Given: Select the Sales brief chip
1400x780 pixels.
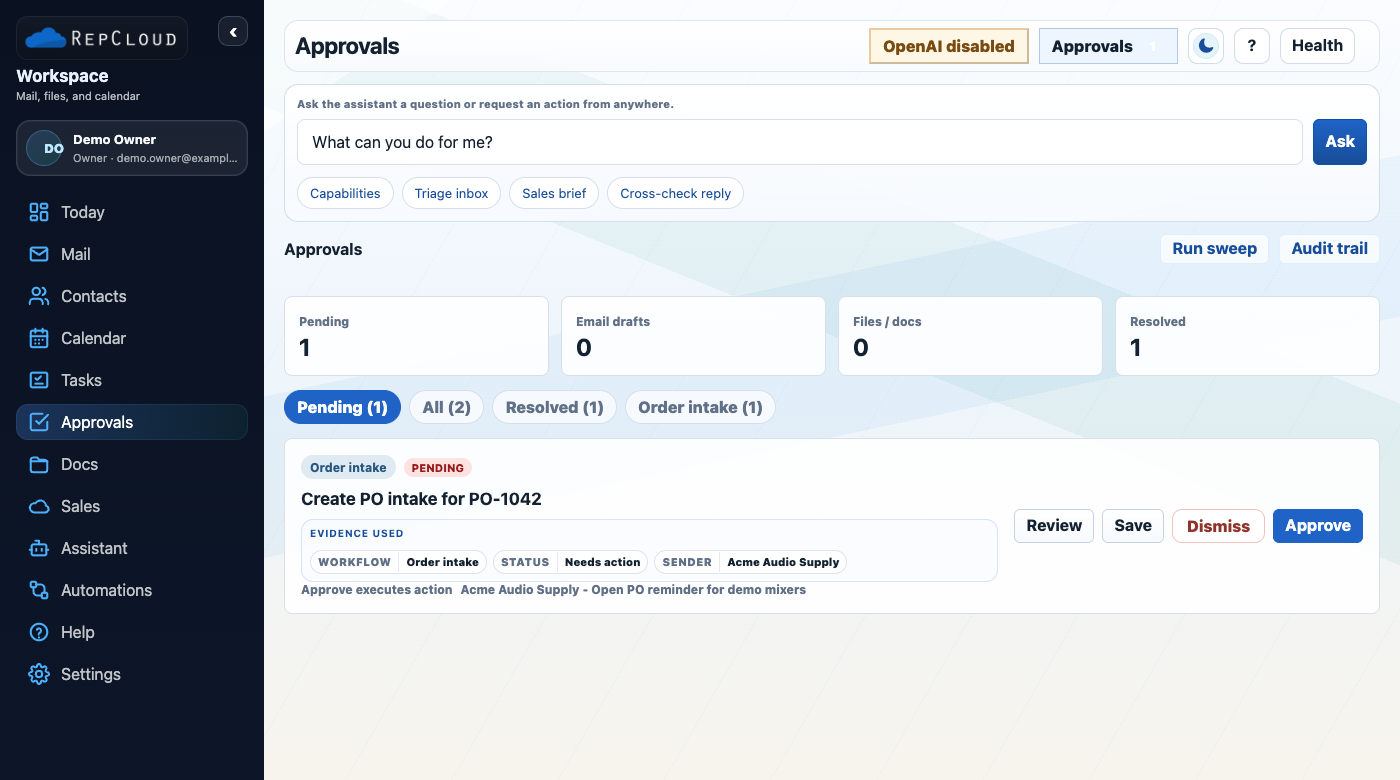Looking at the screenshot, I should coord(554,193).
